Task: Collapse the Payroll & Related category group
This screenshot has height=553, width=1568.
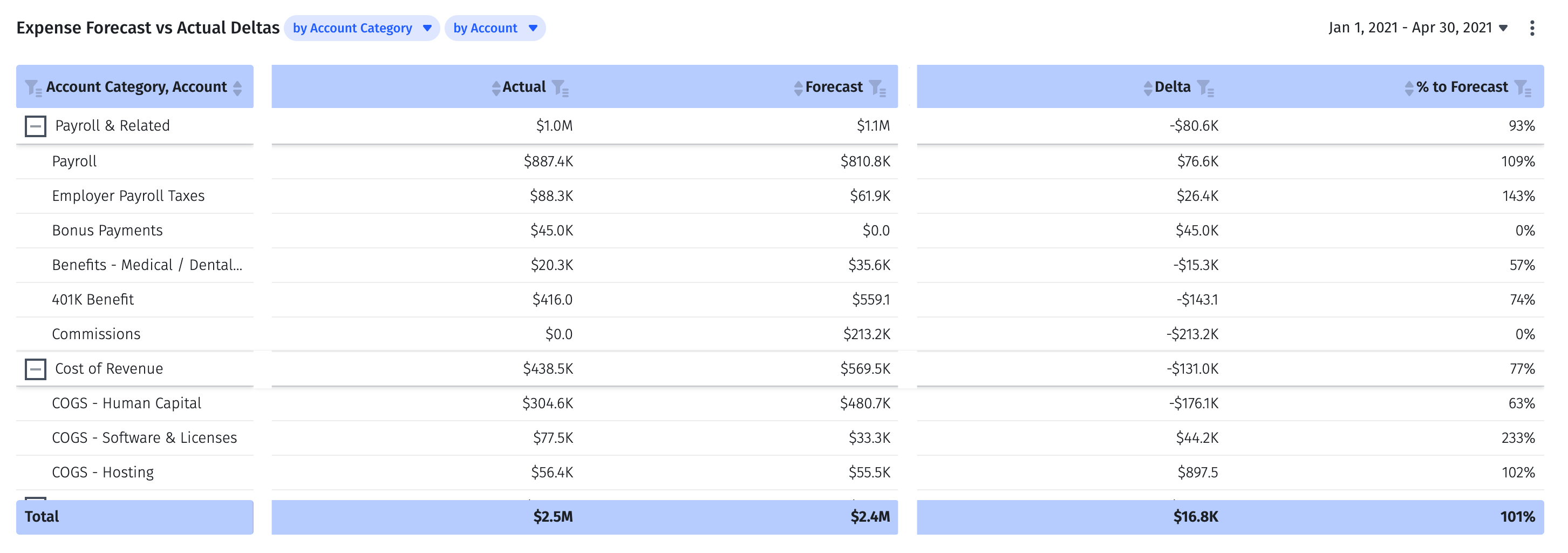Action: point(35,125)
